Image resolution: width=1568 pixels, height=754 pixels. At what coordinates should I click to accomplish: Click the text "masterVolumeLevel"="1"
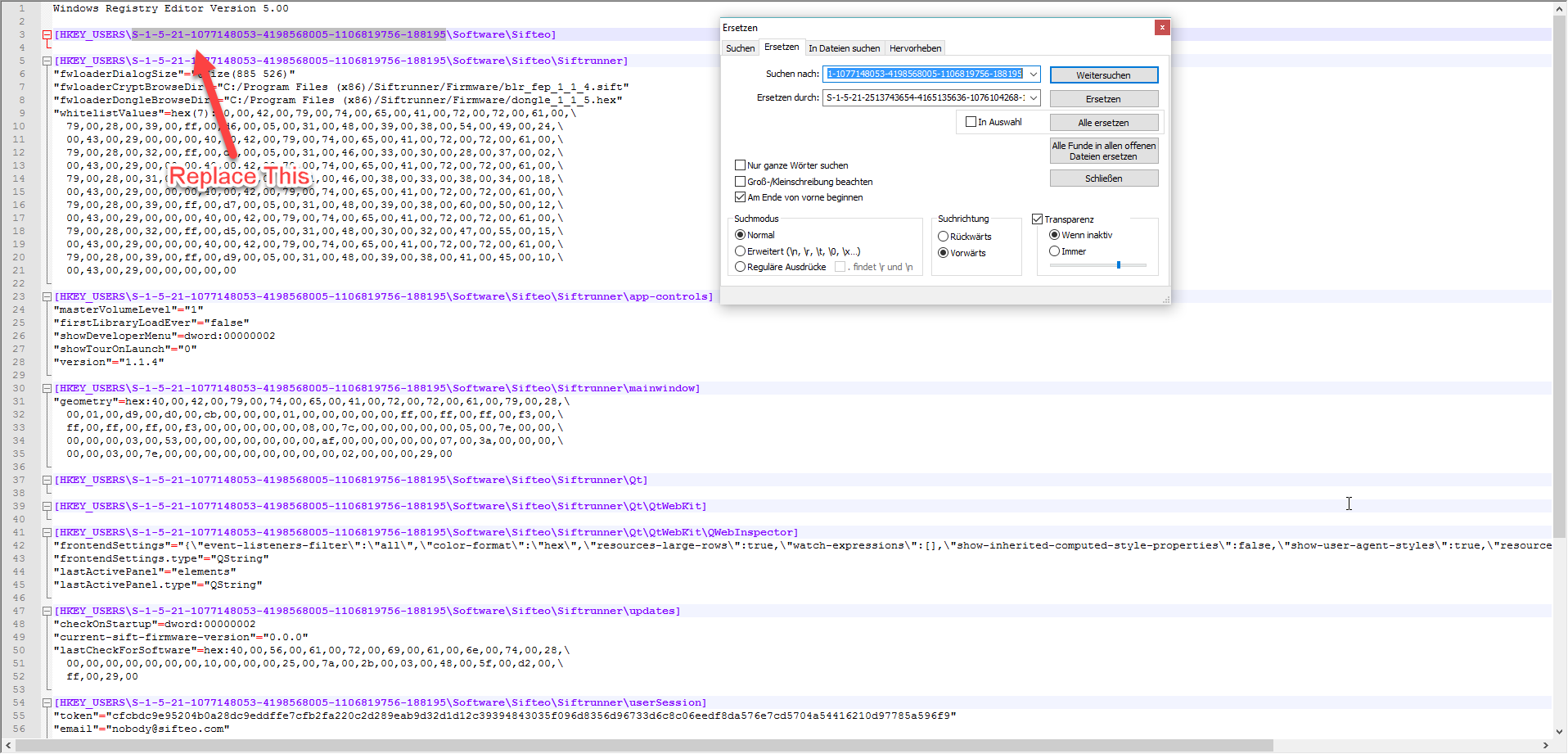(128, 309)
